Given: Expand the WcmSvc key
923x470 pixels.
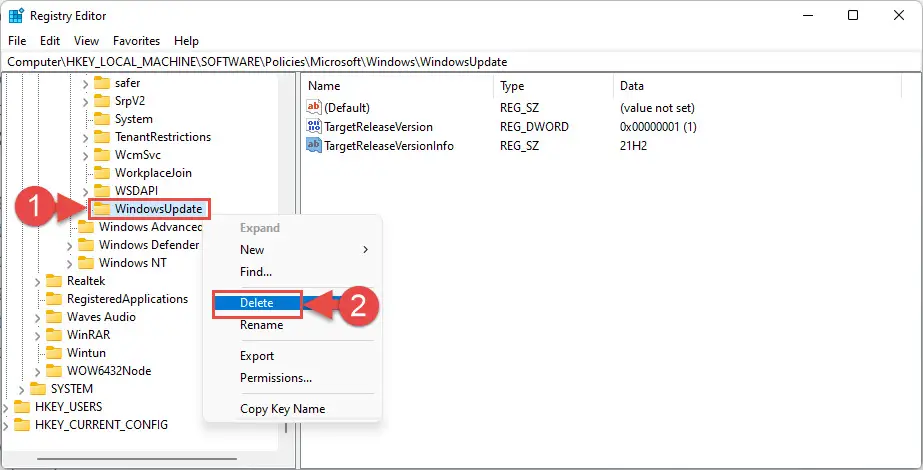Looking at the screenshot, I should [85, 155].
